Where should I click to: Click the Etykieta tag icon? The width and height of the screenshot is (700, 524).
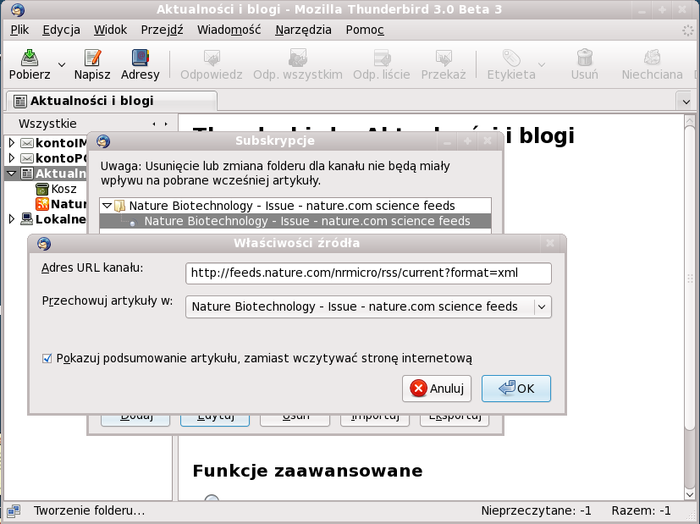point(510,58)
